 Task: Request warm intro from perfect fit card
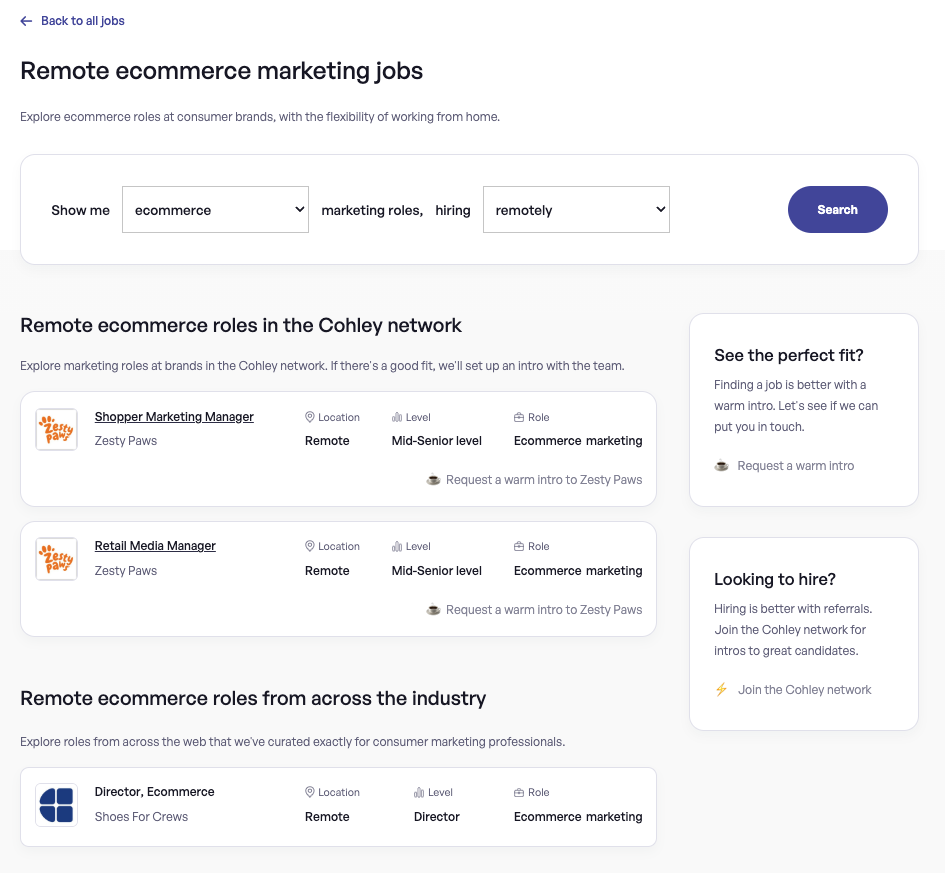[x=795, y=466]
